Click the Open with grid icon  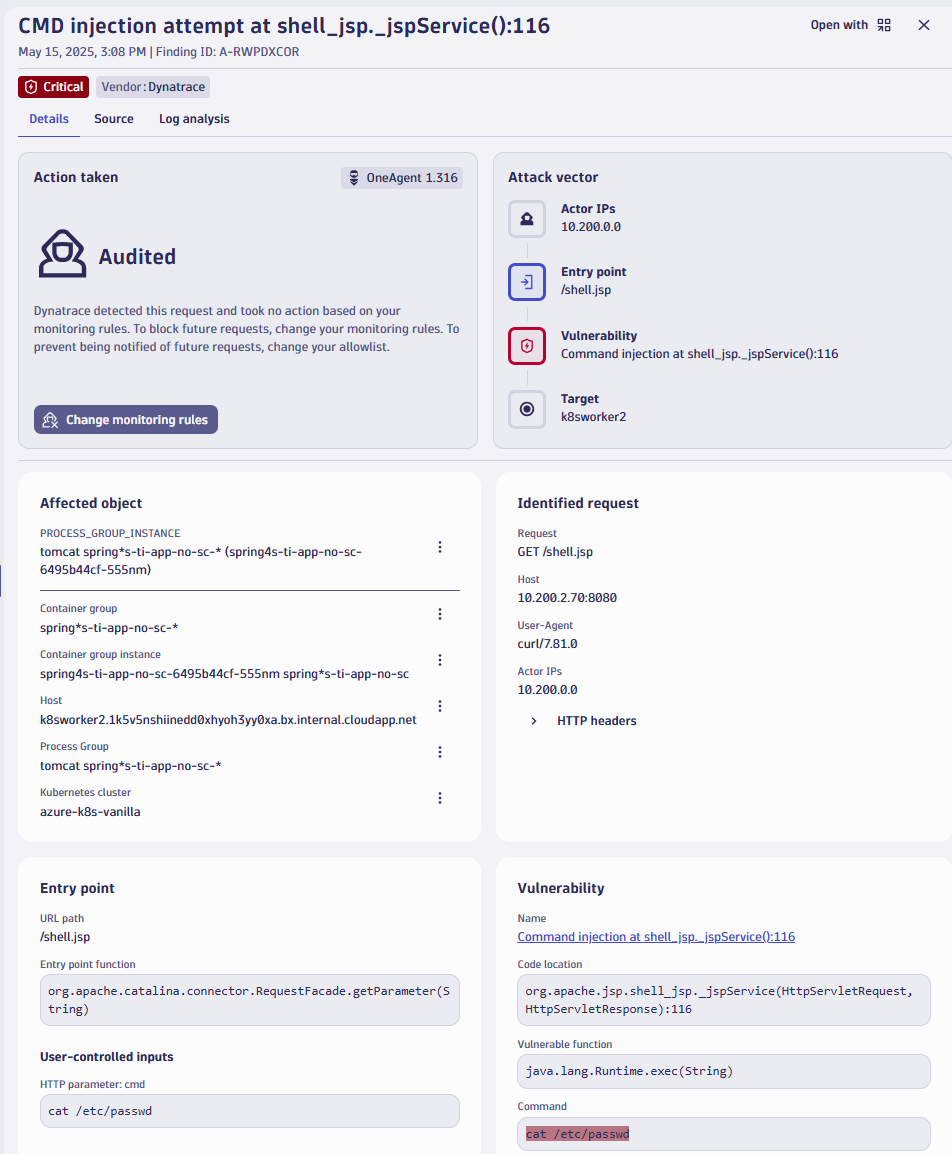point(884,24)
